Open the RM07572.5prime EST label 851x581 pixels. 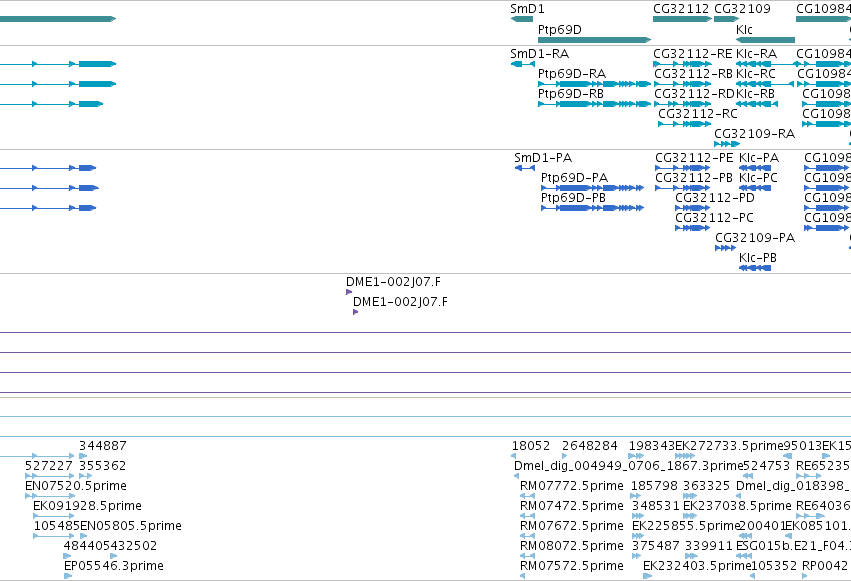(572, 565)
